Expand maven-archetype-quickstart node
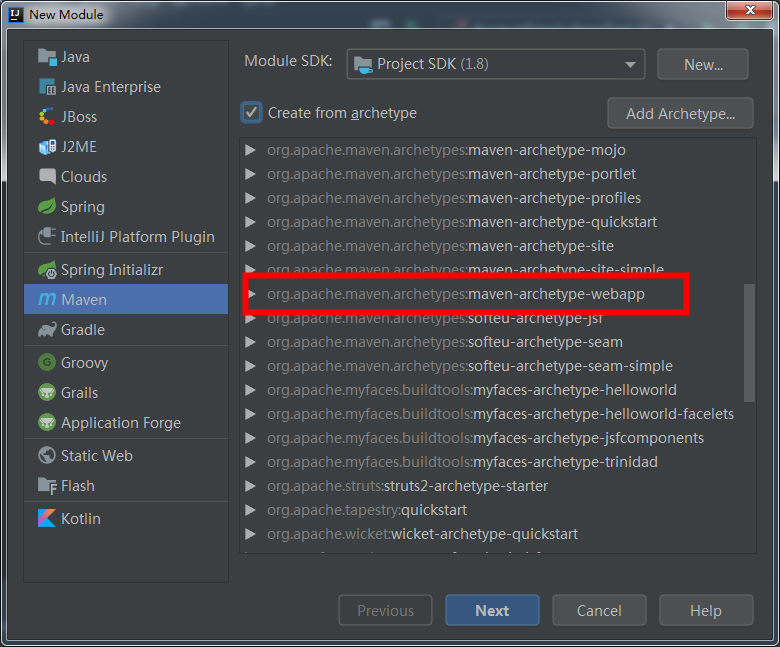This screenshot has width=780, height=647. click(251, 222)
